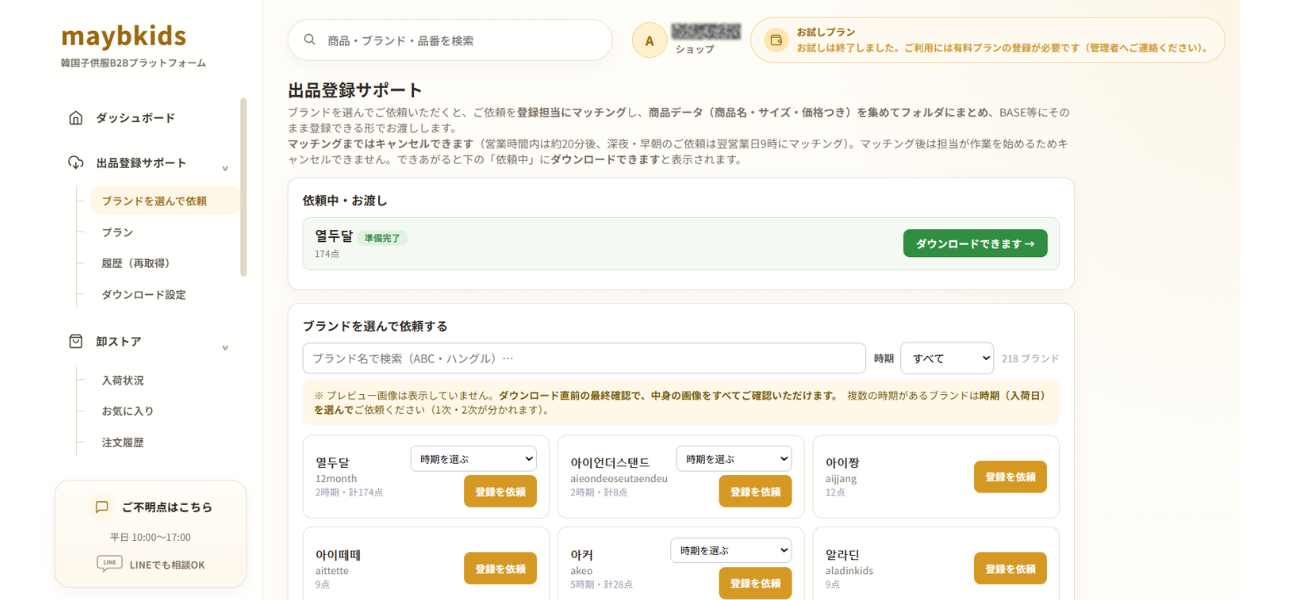This screenshot has width=1300, height=600.
Task: Click the お試しプラン wallet icon
Action: [775, 40]
